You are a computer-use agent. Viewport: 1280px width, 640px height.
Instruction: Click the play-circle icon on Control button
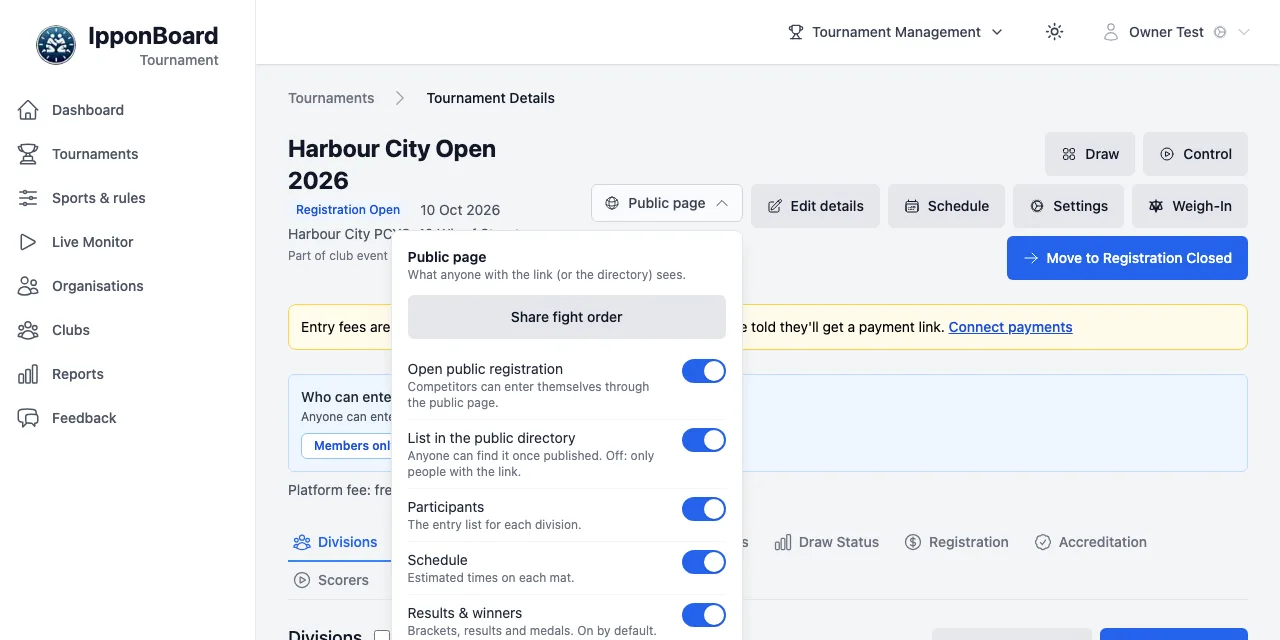[x=1167, y=154]
